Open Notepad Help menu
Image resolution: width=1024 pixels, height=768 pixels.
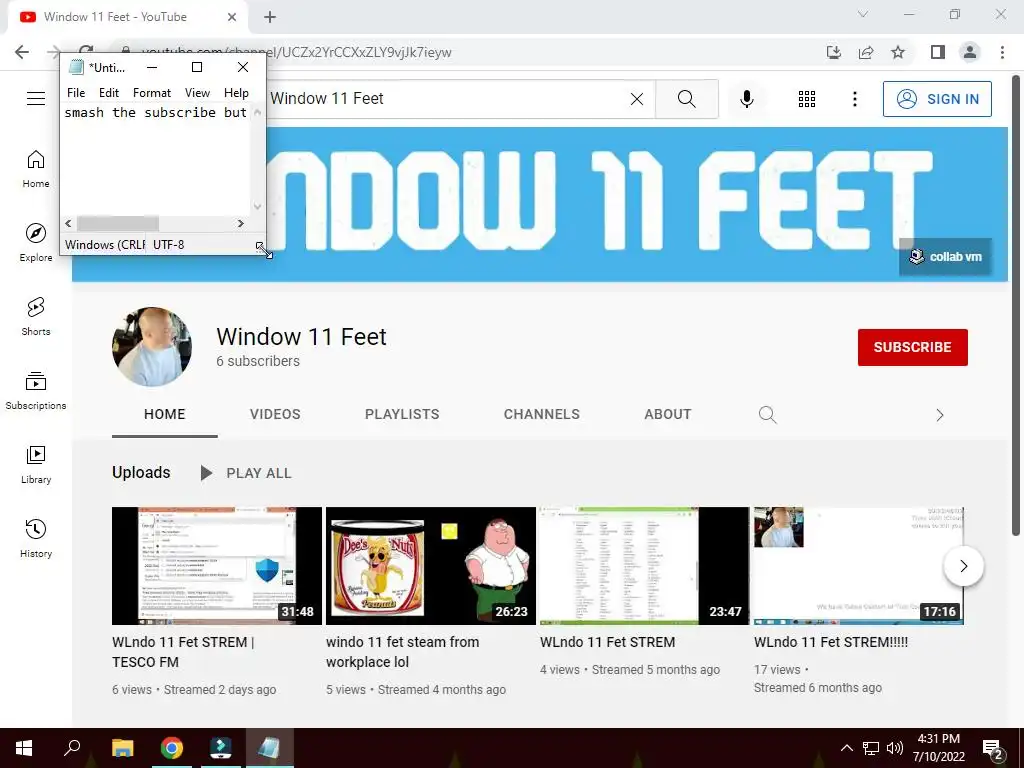point(236,93)
